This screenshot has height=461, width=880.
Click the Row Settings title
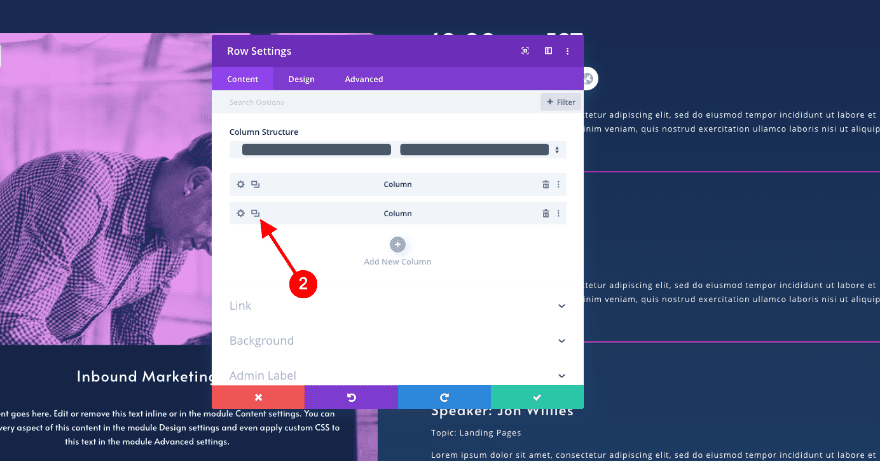point(259,51)
